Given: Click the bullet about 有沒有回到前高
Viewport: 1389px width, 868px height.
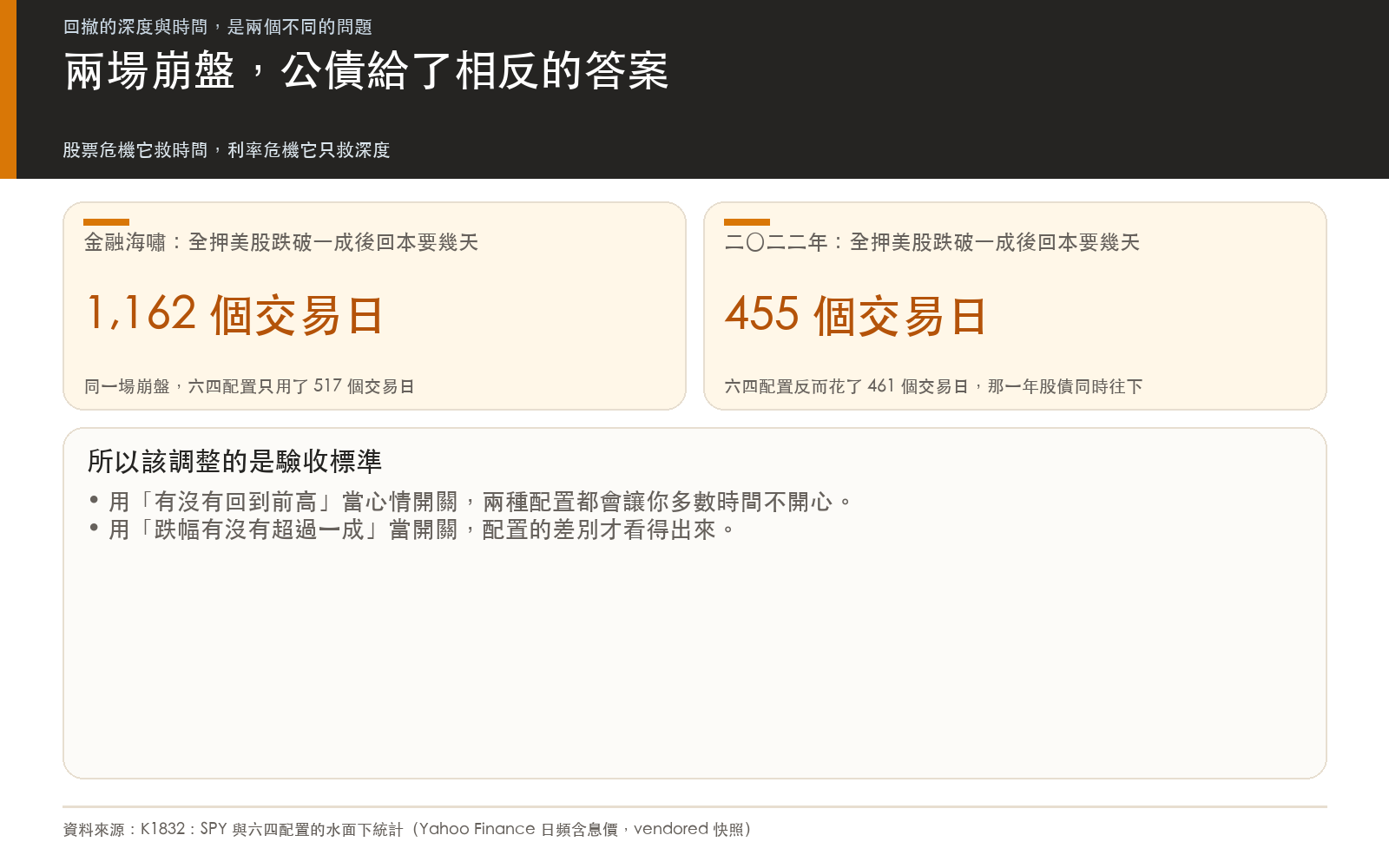Looking at the screenshot, I should [471, 502].
